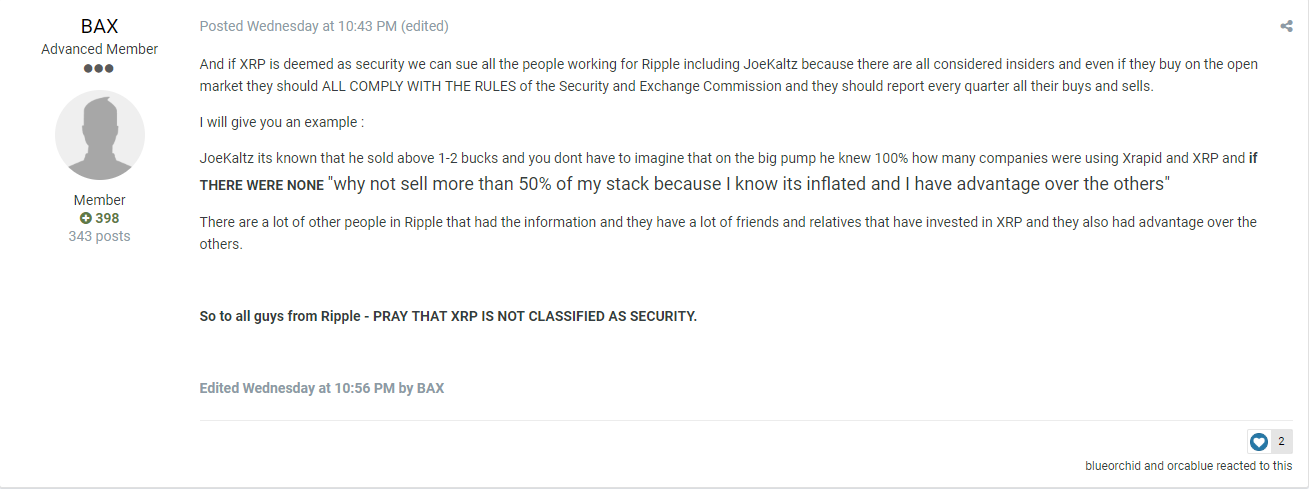Image resolution: width=1309 pixels, height=489 pixels.
Task: Click the green plus reputation icon
Action: (86, 218)
